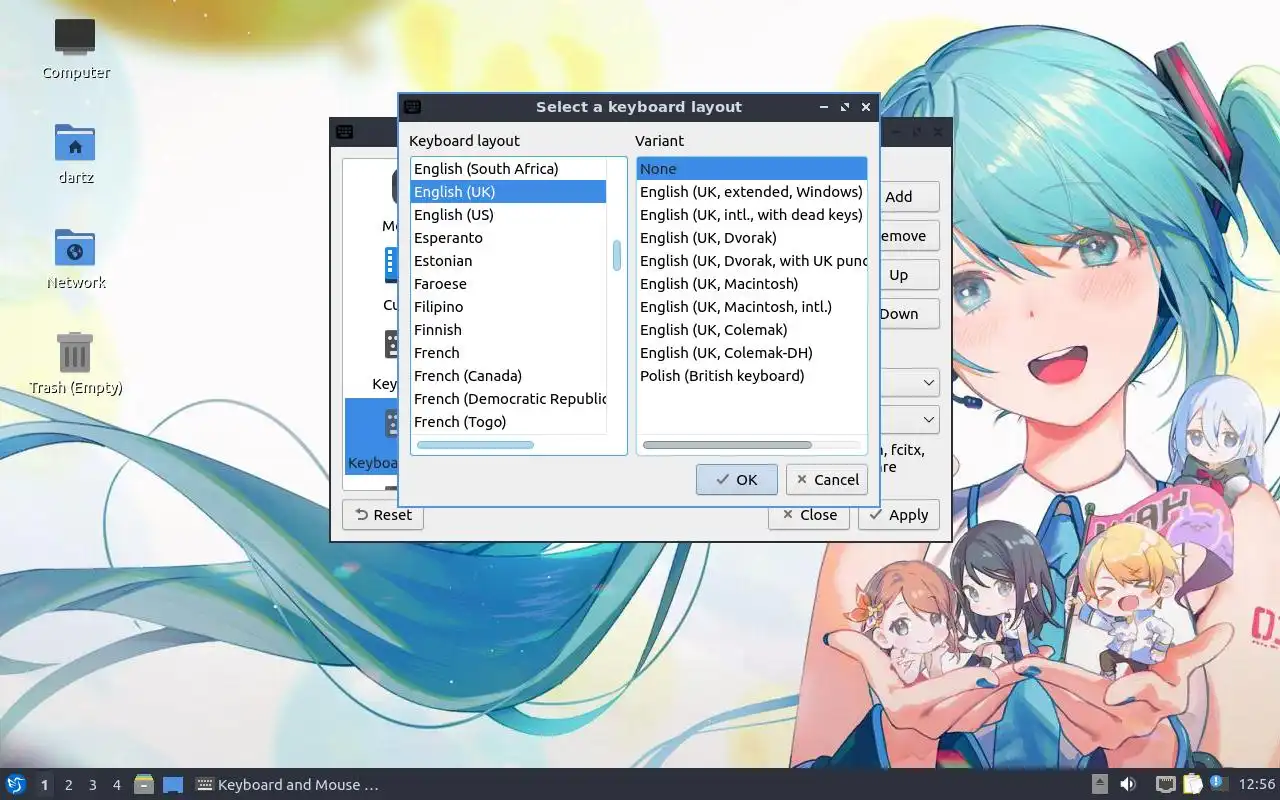Choose English (UK, Macintosh) variant
Image resolution: width=1280 pixels, height=800 pixels.
tap(752, 284)
